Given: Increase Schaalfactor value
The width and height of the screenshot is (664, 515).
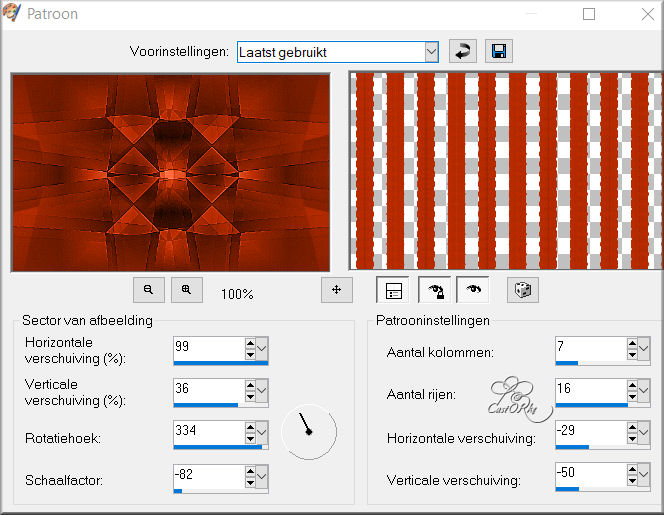Looking at the screenshot, I should tap(250, 471).
